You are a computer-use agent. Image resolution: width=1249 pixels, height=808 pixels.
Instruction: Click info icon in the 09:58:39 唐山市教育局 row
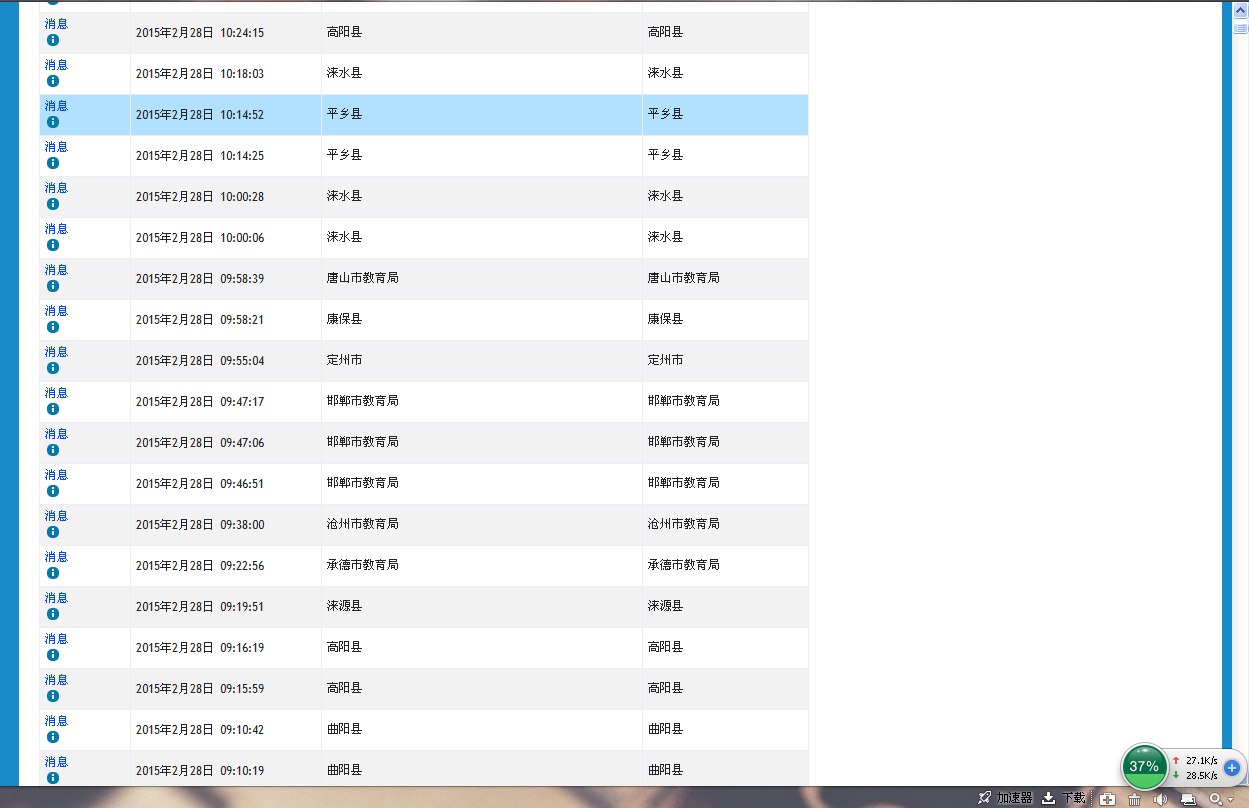[x=53, y=286]
